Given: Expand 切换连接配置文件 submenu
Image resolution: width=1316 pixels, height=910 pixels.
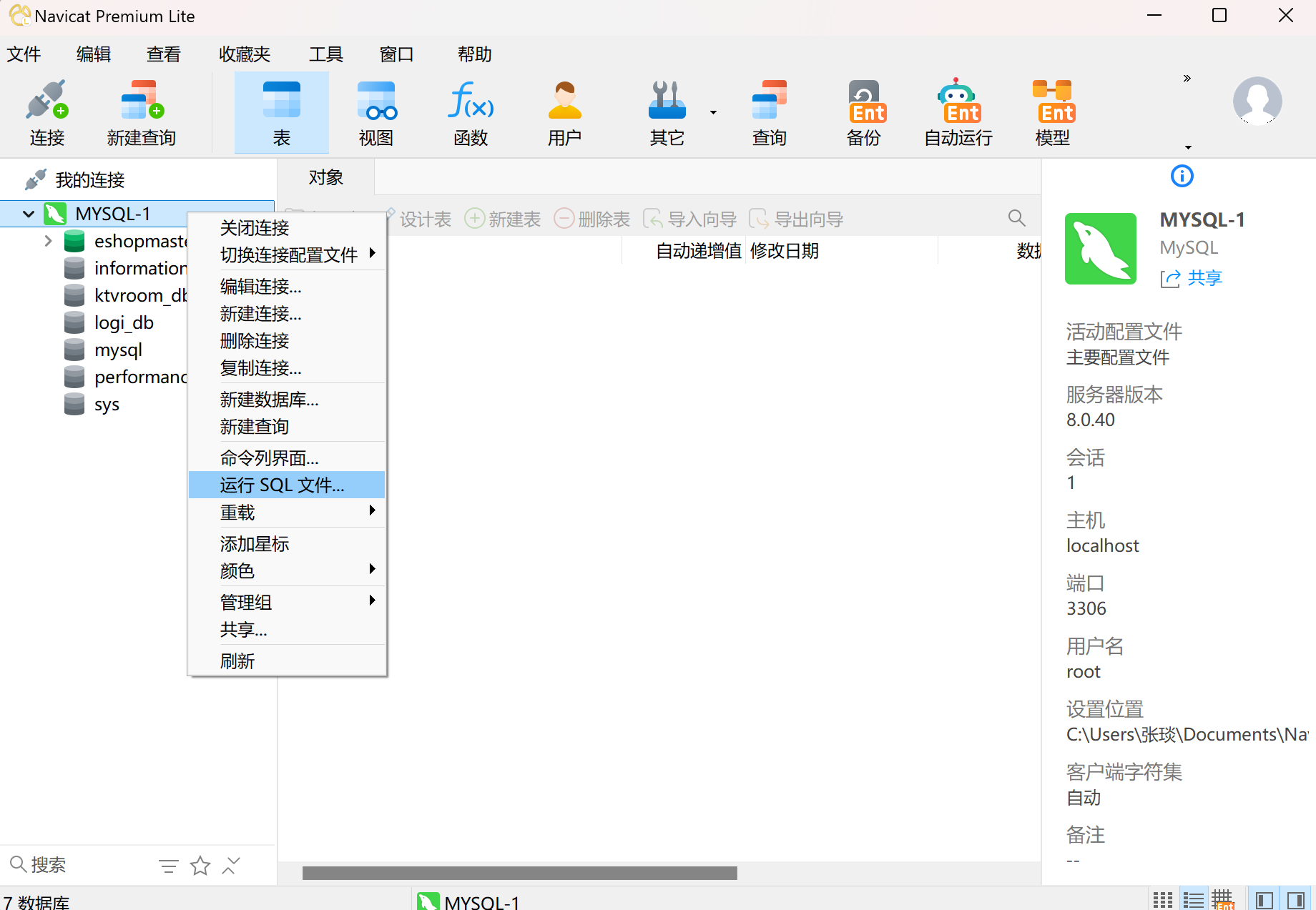Looking at the screenshot, I should click(x=287, y=254).
